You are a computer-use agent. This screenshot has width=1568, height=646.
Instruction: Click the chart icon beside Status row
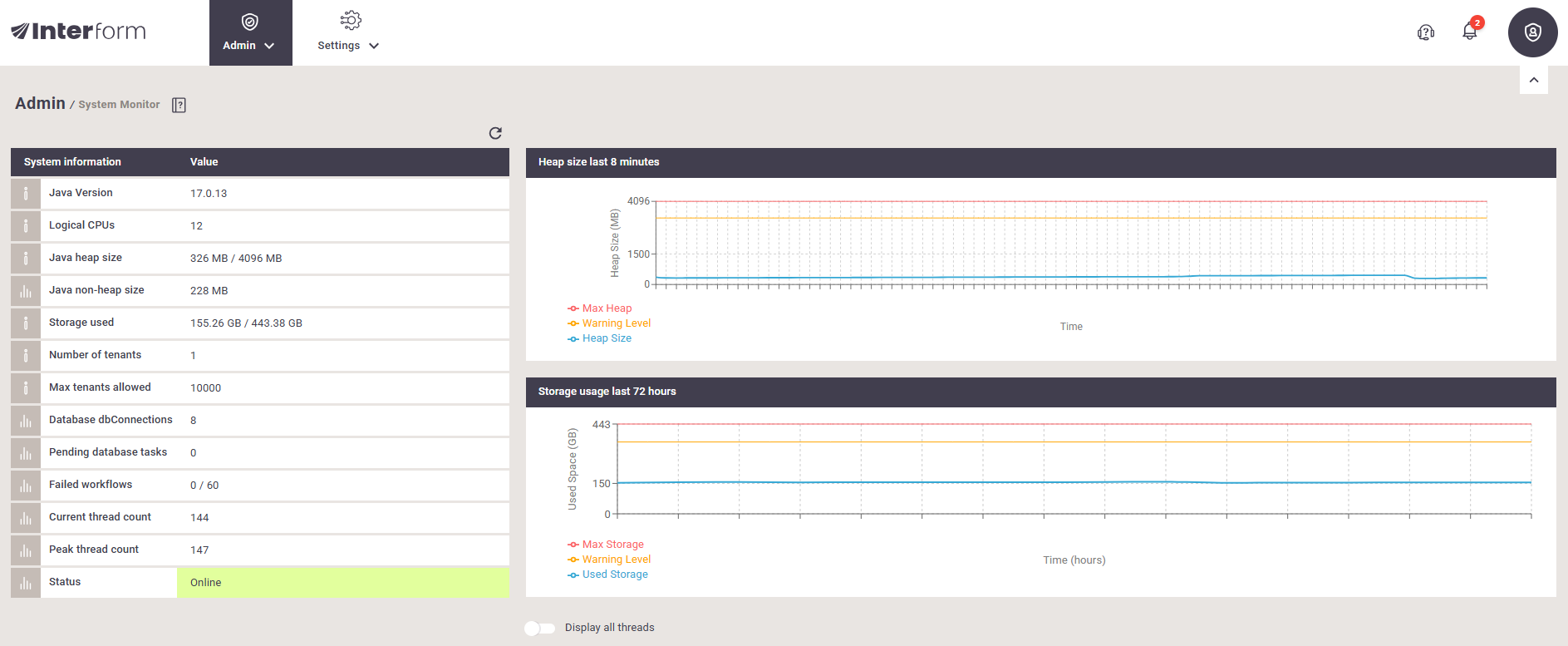click(x=26, y=583)
